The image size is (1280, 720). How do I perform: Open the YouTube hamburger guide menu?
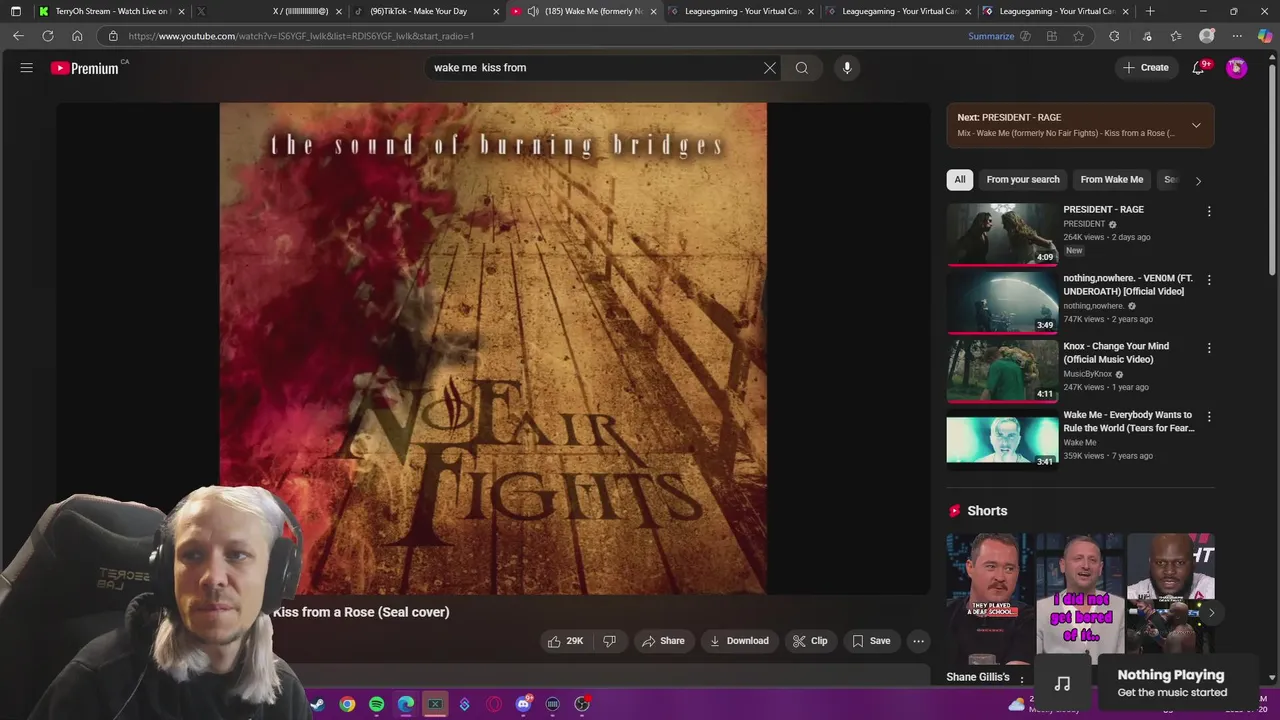[27, 68]
